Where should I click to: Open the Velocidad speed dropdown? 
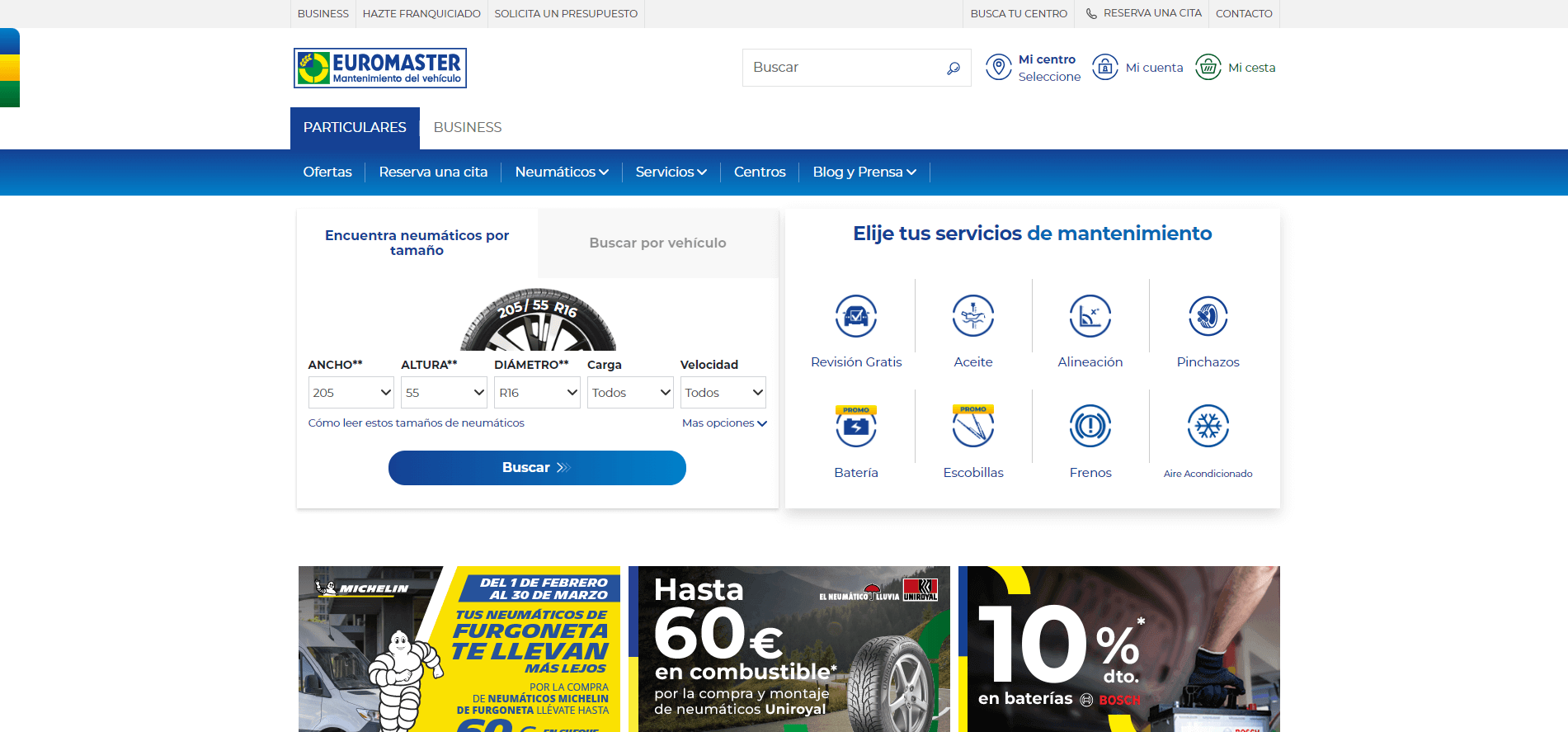pyautogui.click(x=723, y=393)
